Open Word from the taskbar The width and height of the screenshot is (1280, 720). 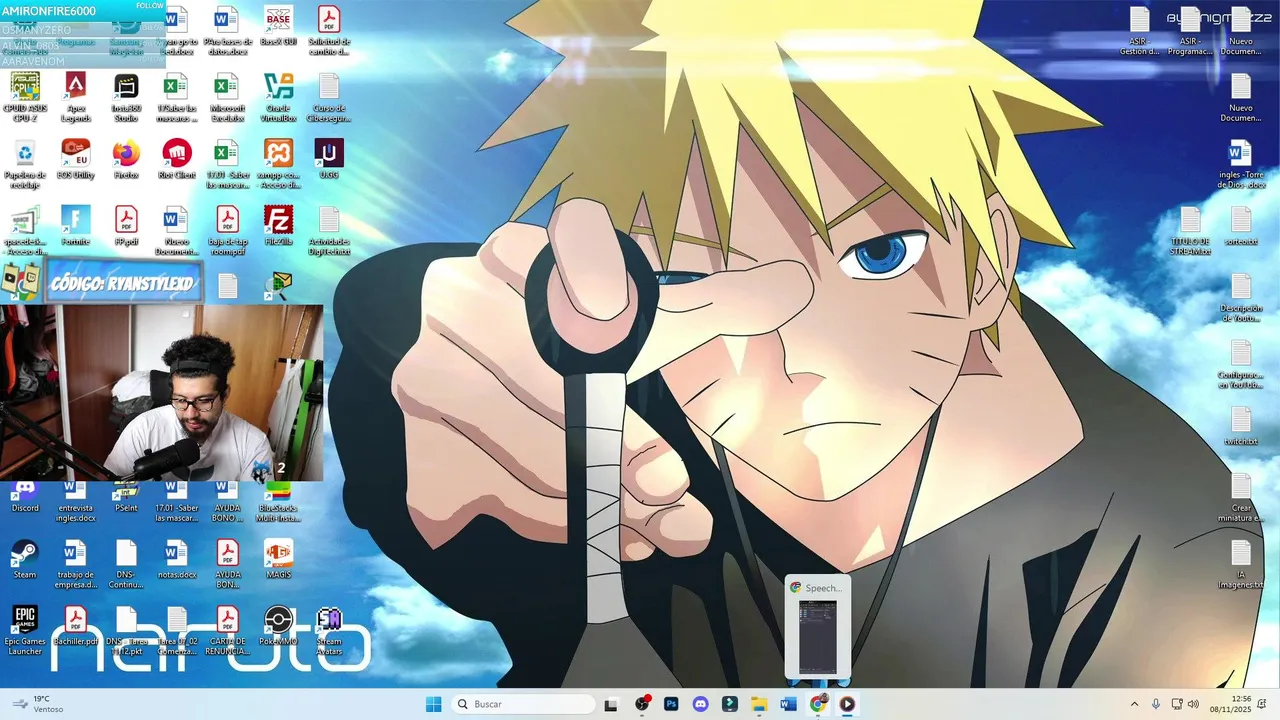[788, 704]
